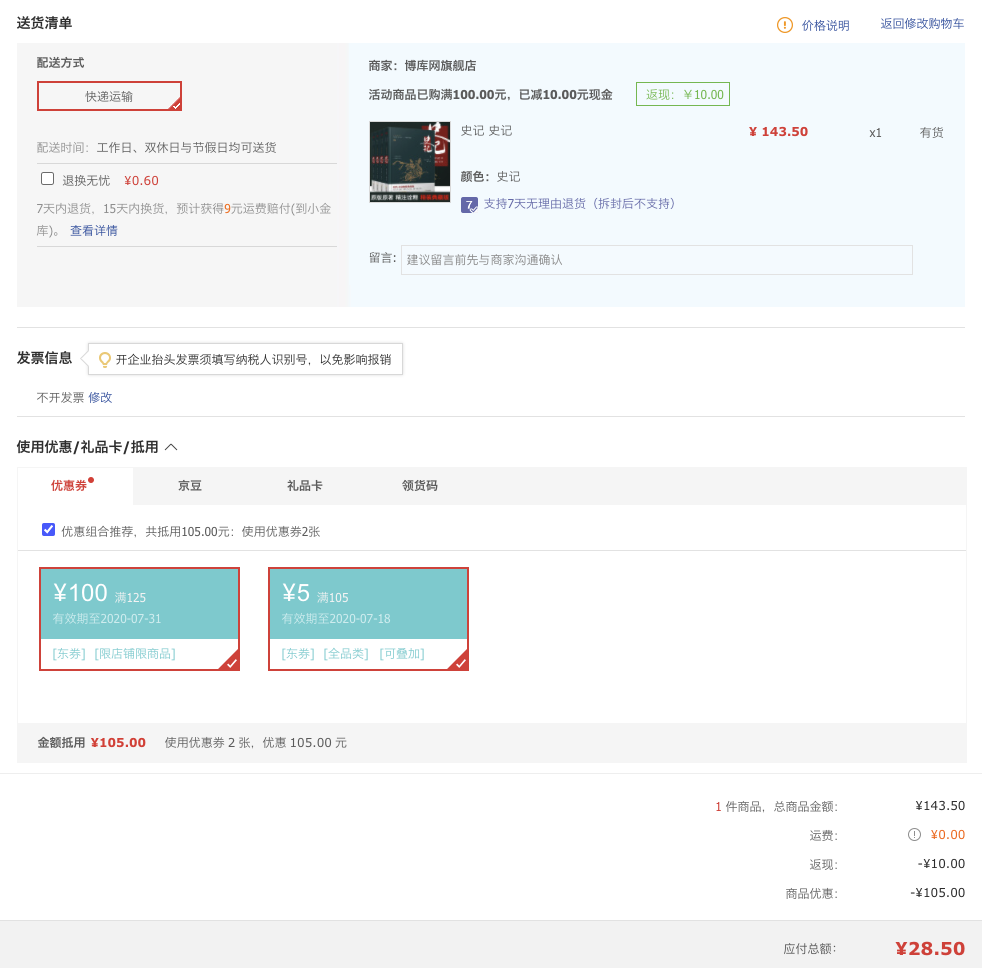The width and height of the screenshot is (982, 968).
Task: Uncheck the 优惠组合推荐 checkbox
Action: tap(48, 530)
